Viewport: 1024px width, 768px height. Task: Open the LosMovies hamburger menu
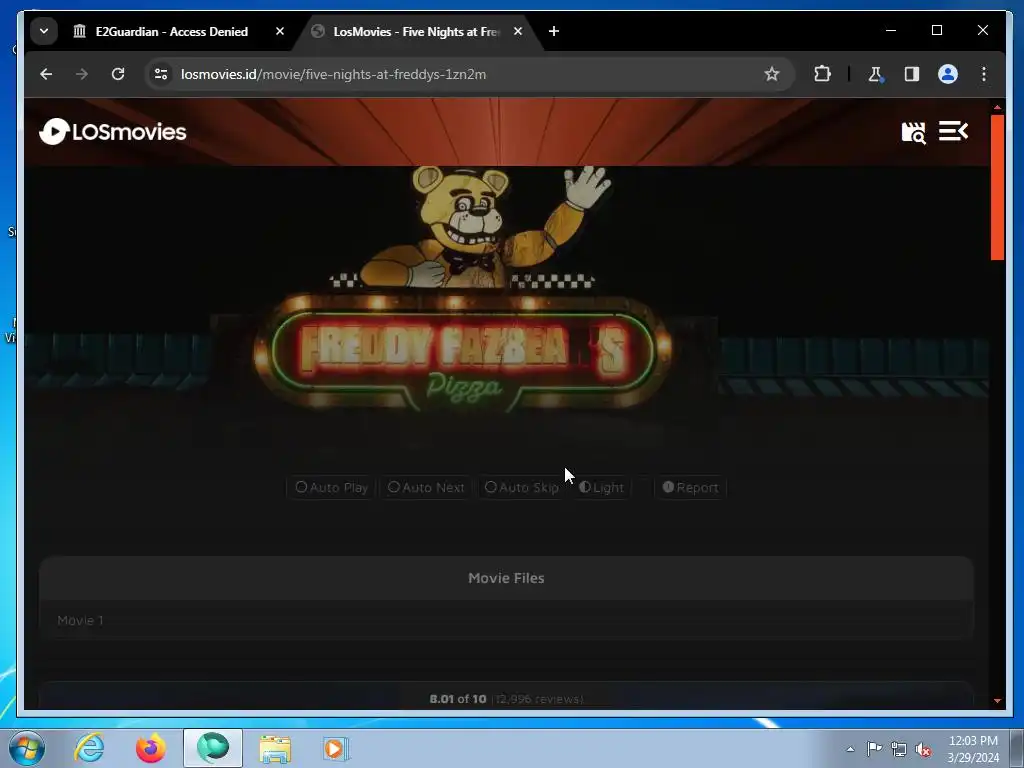[x=953, y=131]
